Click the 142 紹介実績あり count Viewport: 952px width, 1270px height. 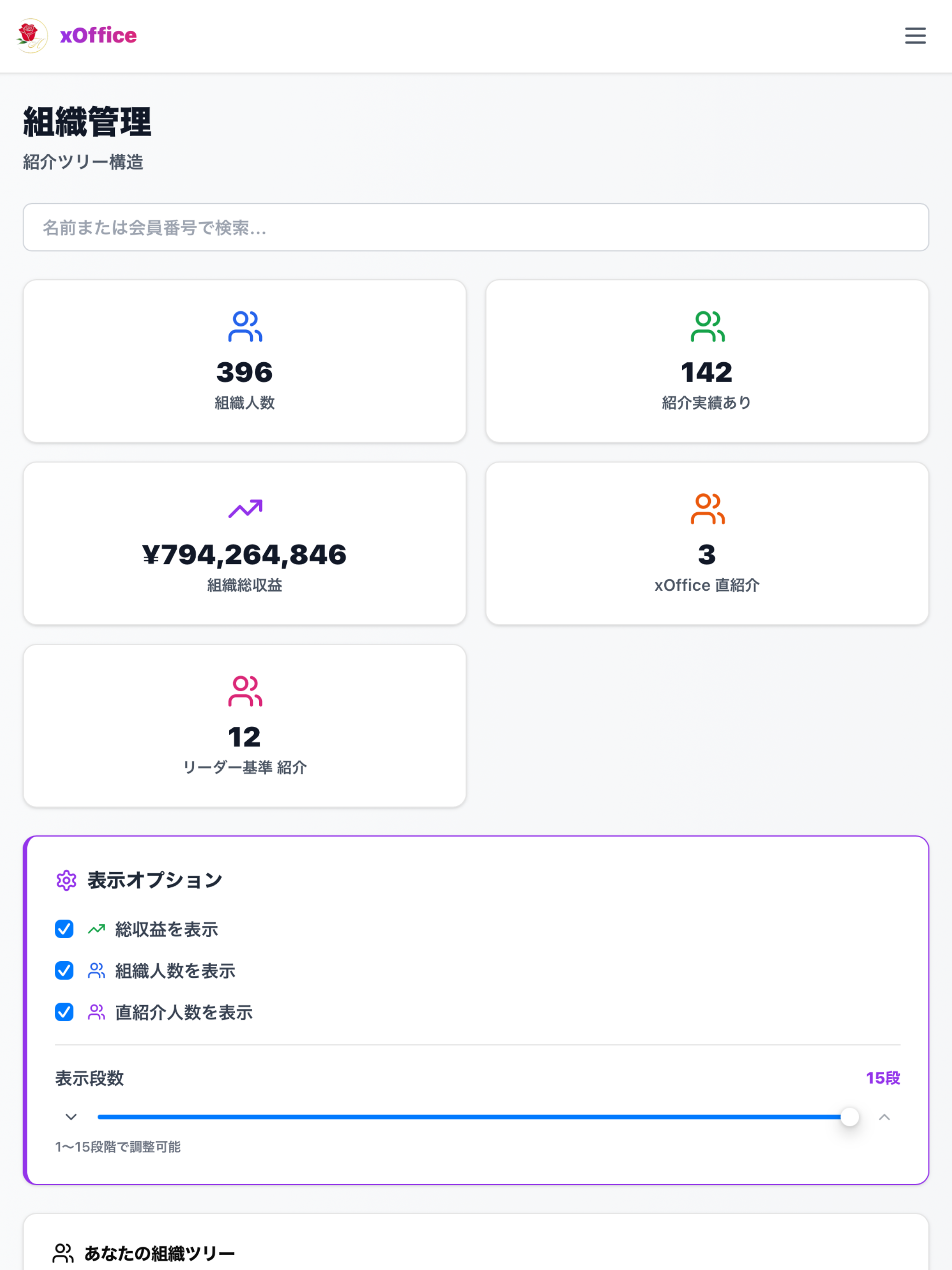click(707, 372)
